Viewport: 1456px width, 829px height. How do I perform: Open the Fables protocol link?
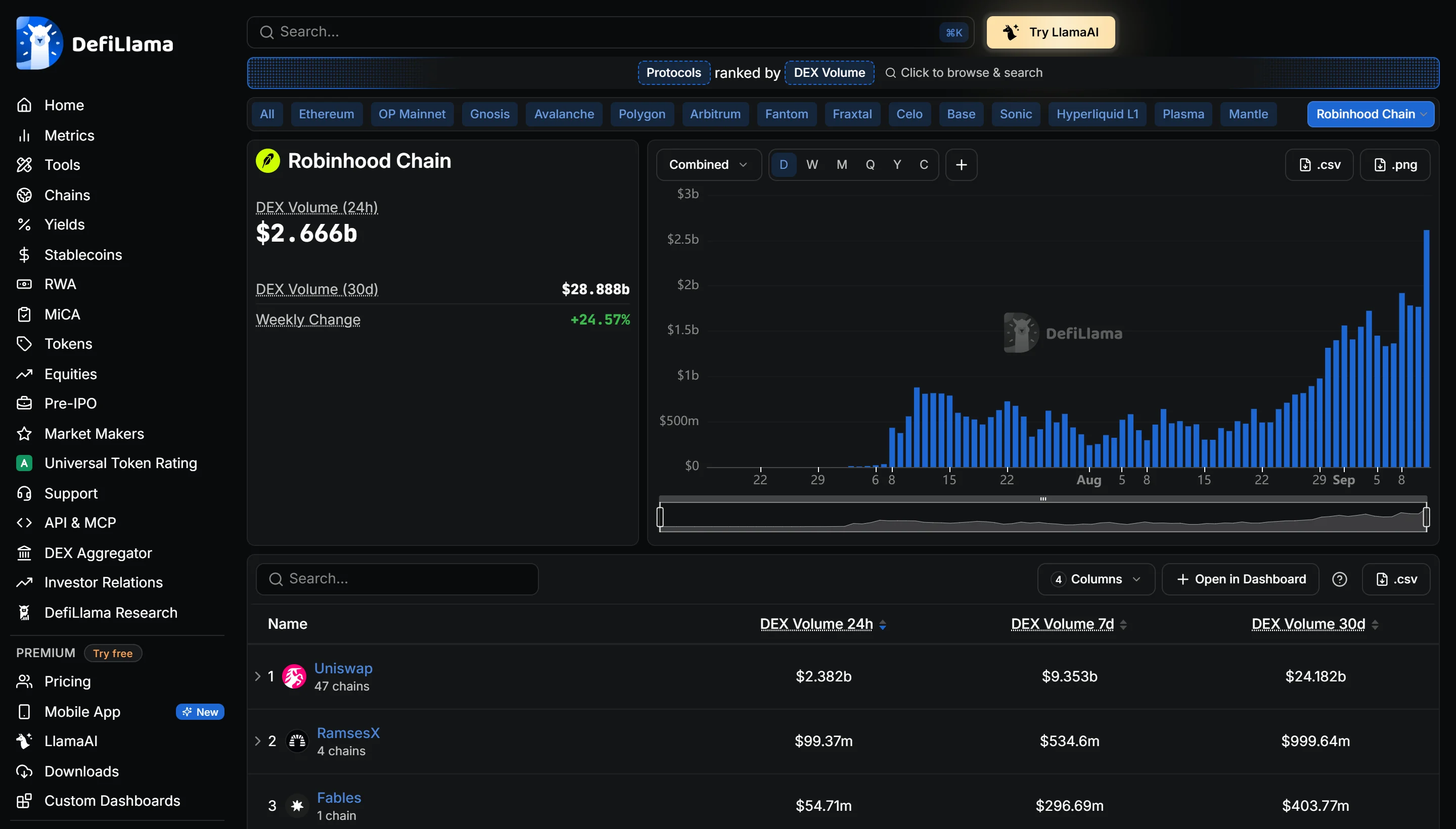pyautogui.click(x=339, y=798)
